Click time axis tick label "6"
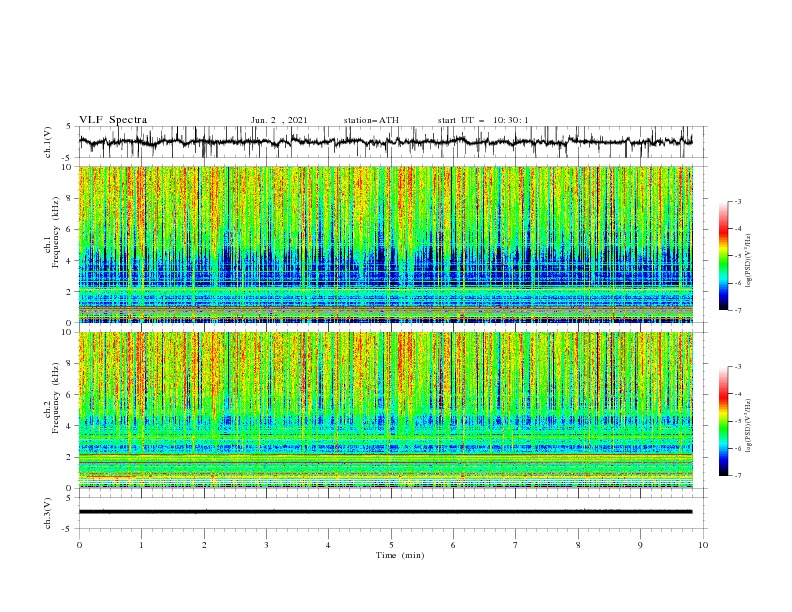 coord(453,545)
